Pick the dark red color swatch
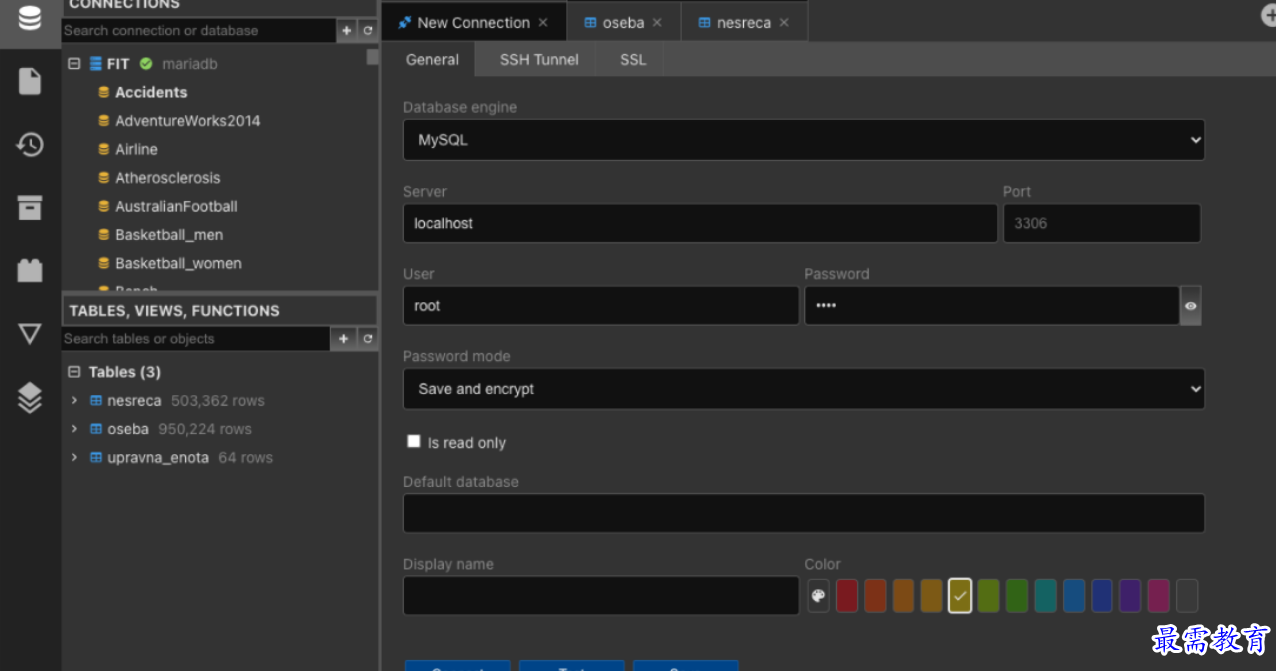 (847, 596)
